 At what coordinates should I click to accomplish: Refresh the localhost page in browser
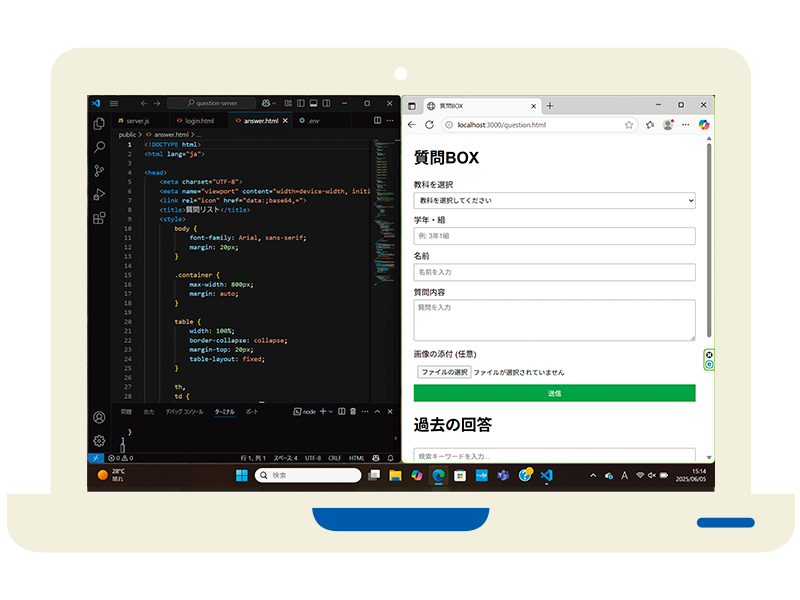tap(430, 125)
